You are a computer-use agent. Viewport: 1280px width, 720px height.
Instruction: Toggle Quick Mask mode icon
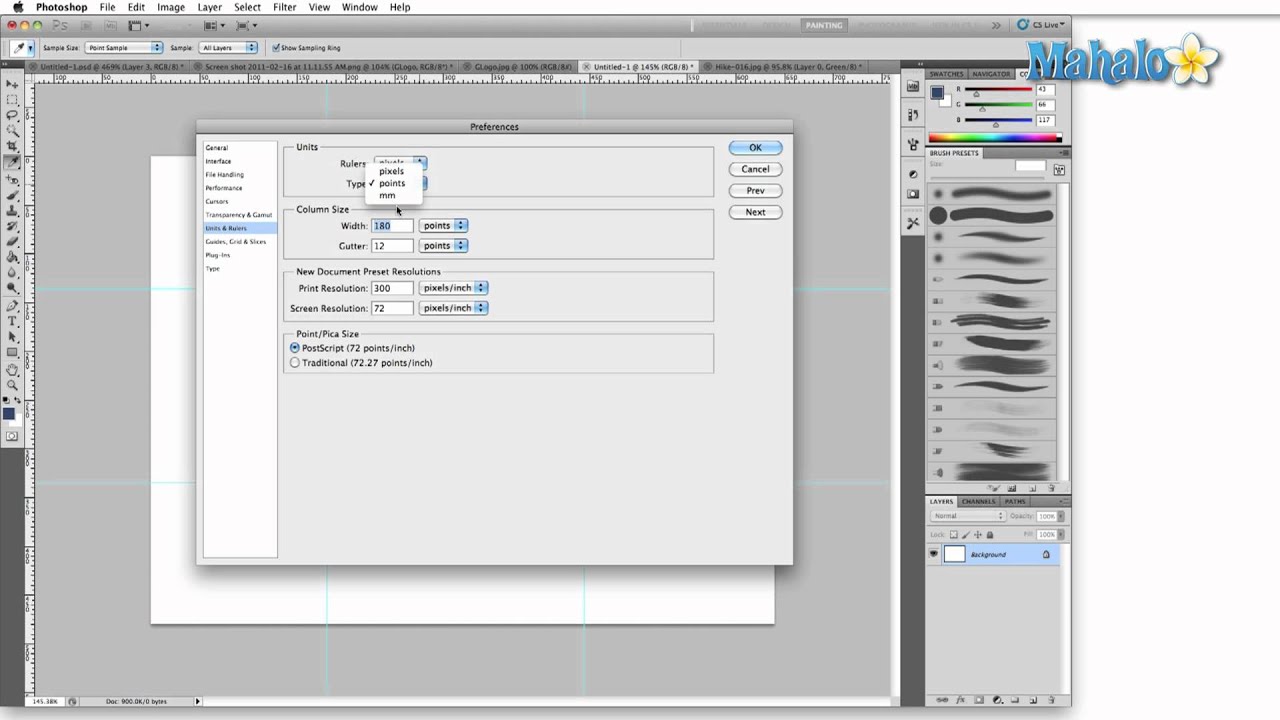pyautogui.click(x=12, y=436)
